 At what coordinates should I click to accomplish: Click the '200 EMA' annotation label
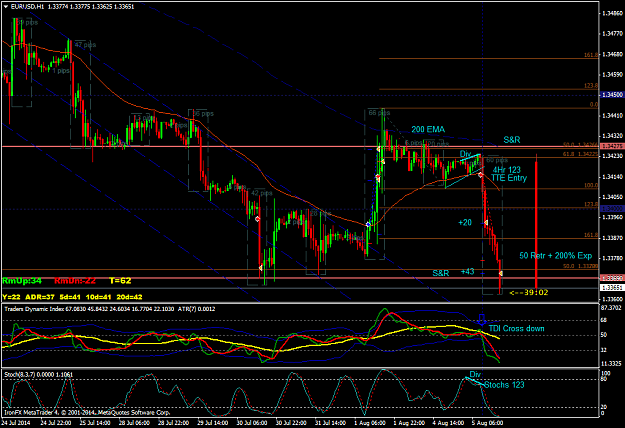point(428,130)
